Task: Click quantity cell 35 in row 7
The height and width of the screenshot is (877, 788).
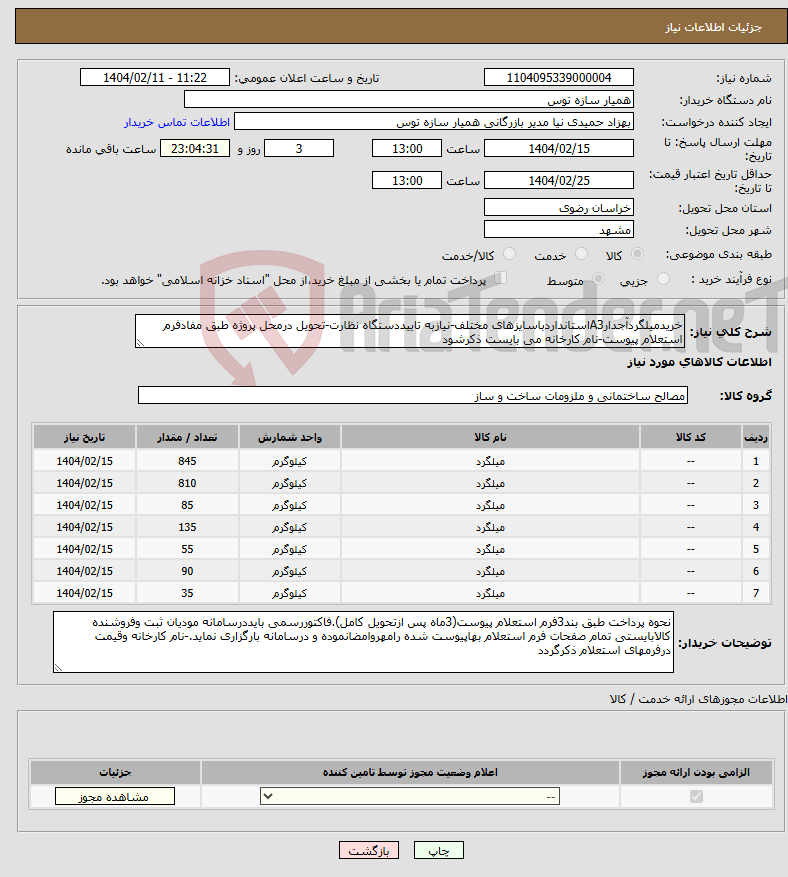Action: pyautogui.click(x=187, y=593)
